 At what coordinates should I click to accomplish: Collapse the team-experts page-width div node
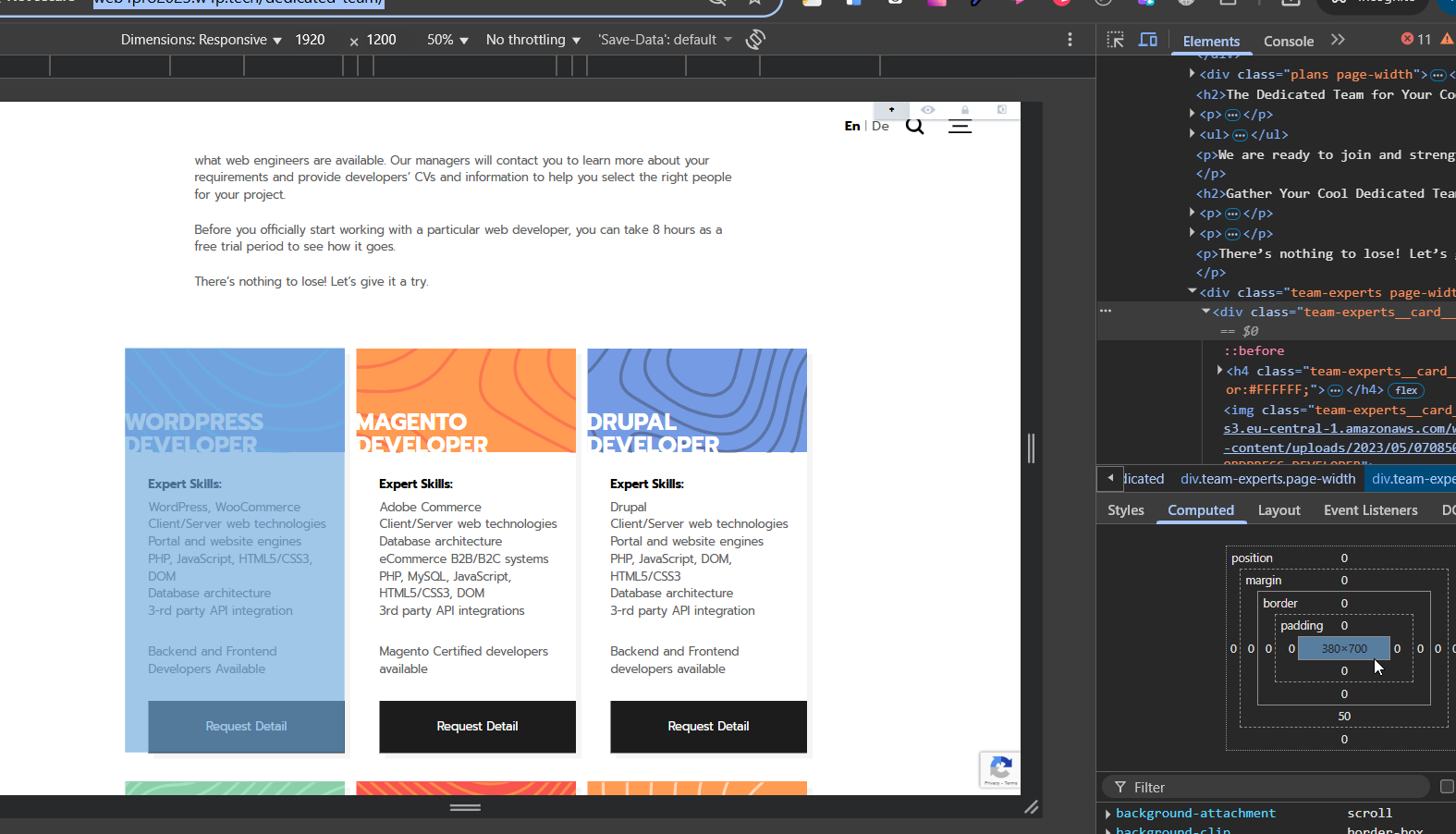1193,291
